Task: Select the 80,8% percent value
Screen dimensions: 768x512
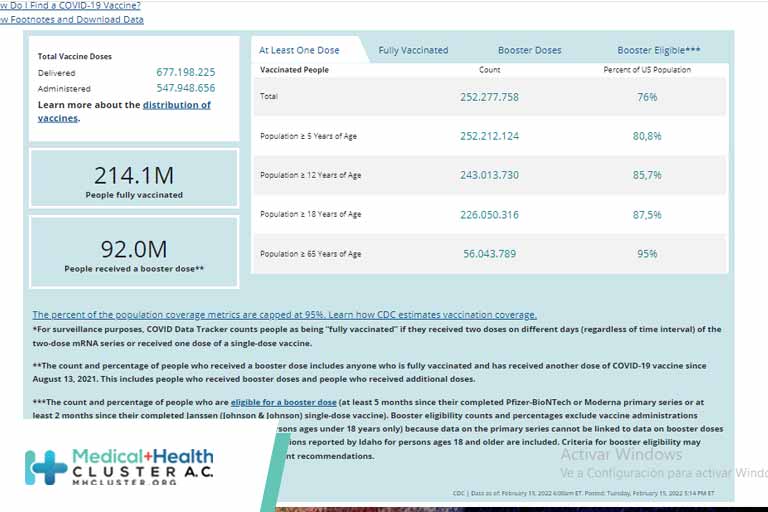Action: coord(647,136)
